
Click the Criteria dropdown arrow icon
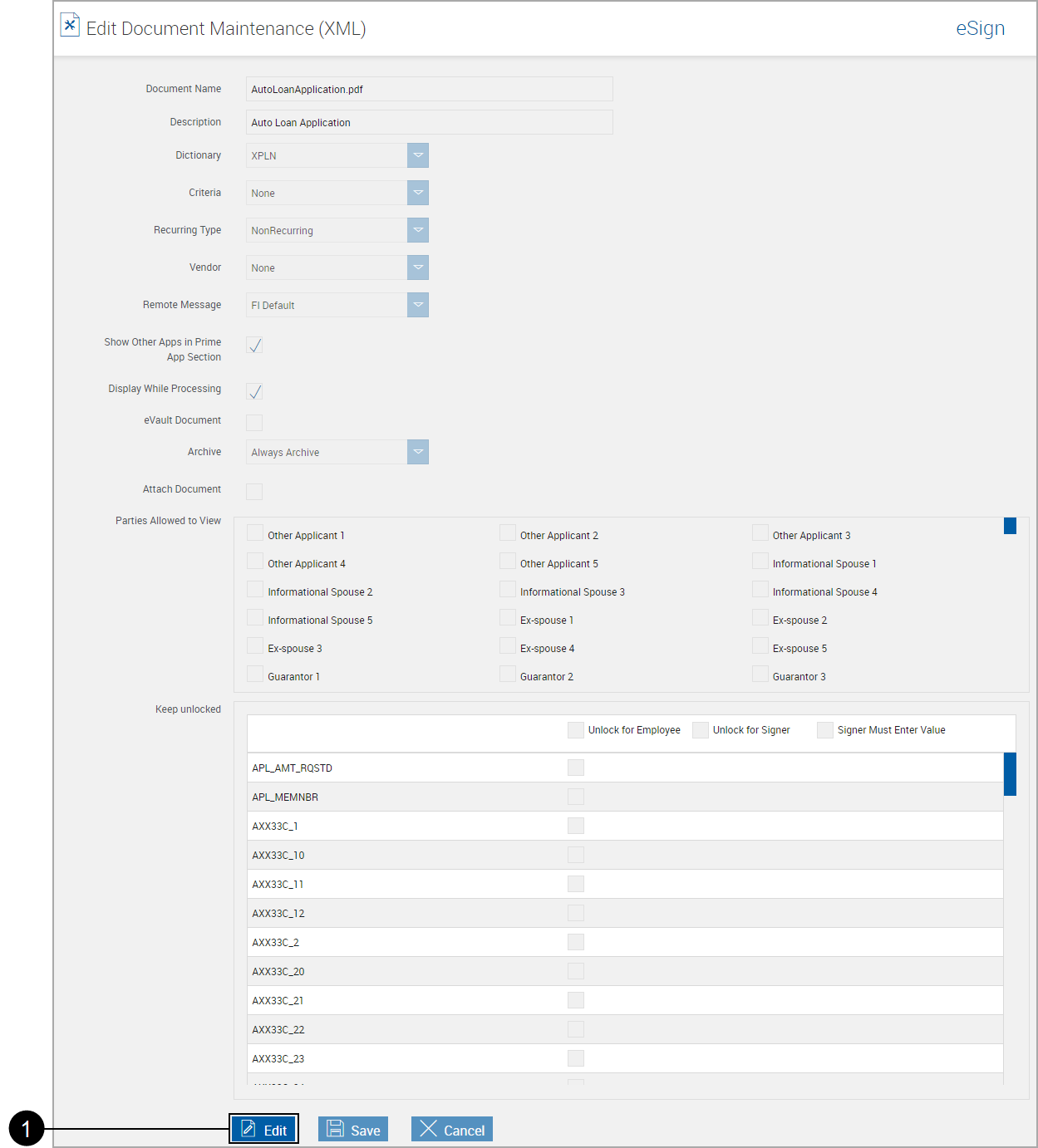click(418, 193)
